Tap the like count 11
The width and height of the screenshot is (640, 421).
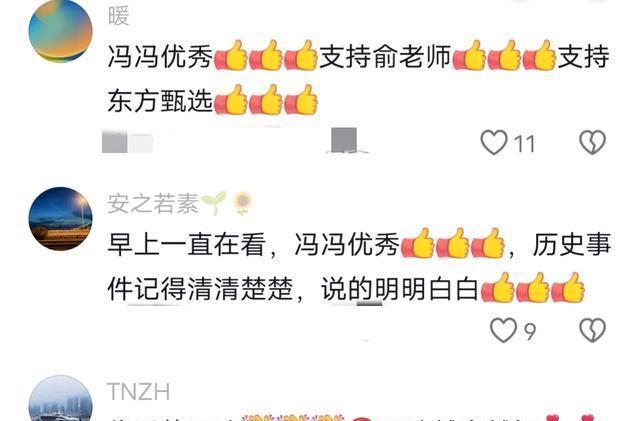click(524, 144)
